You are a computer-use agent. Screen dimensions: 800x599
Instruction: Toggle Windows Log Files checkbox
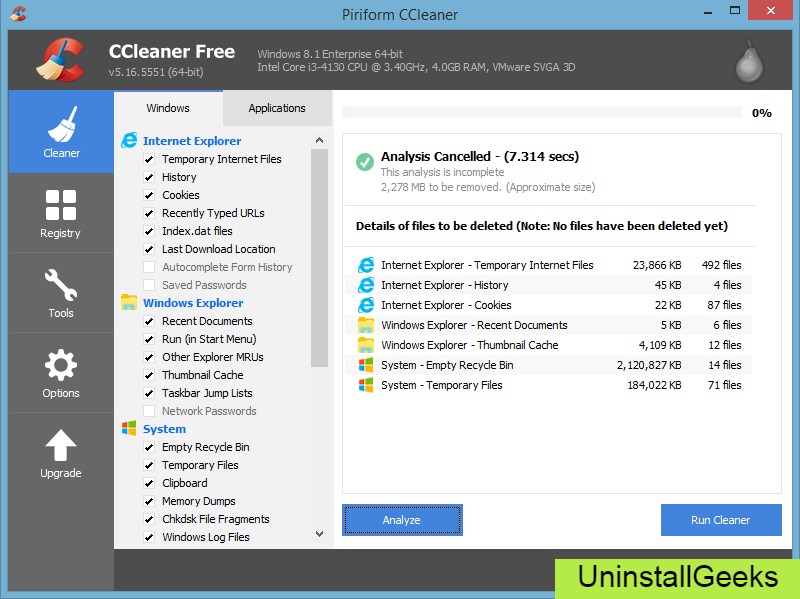pos(149,537)
